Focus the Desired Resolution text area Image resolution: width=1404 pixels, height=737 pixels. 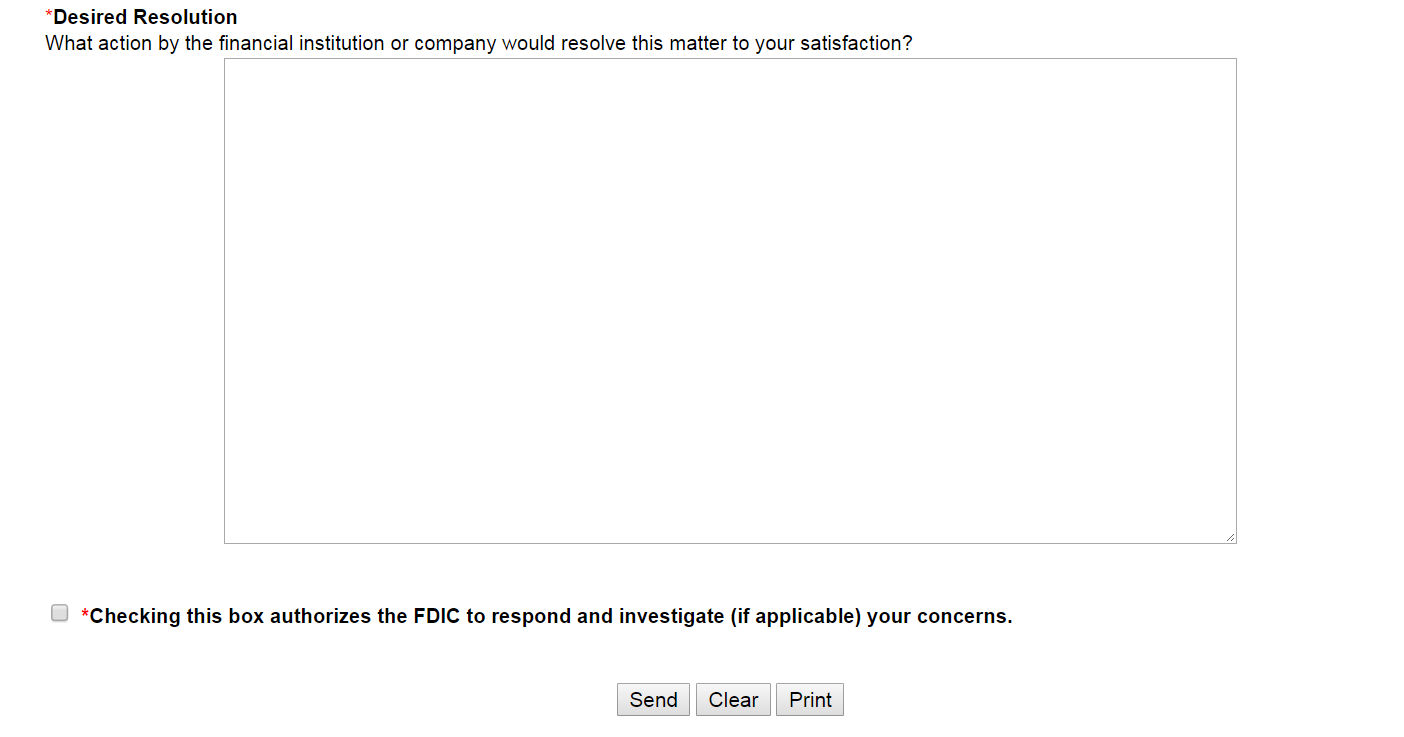coord(730,300)
